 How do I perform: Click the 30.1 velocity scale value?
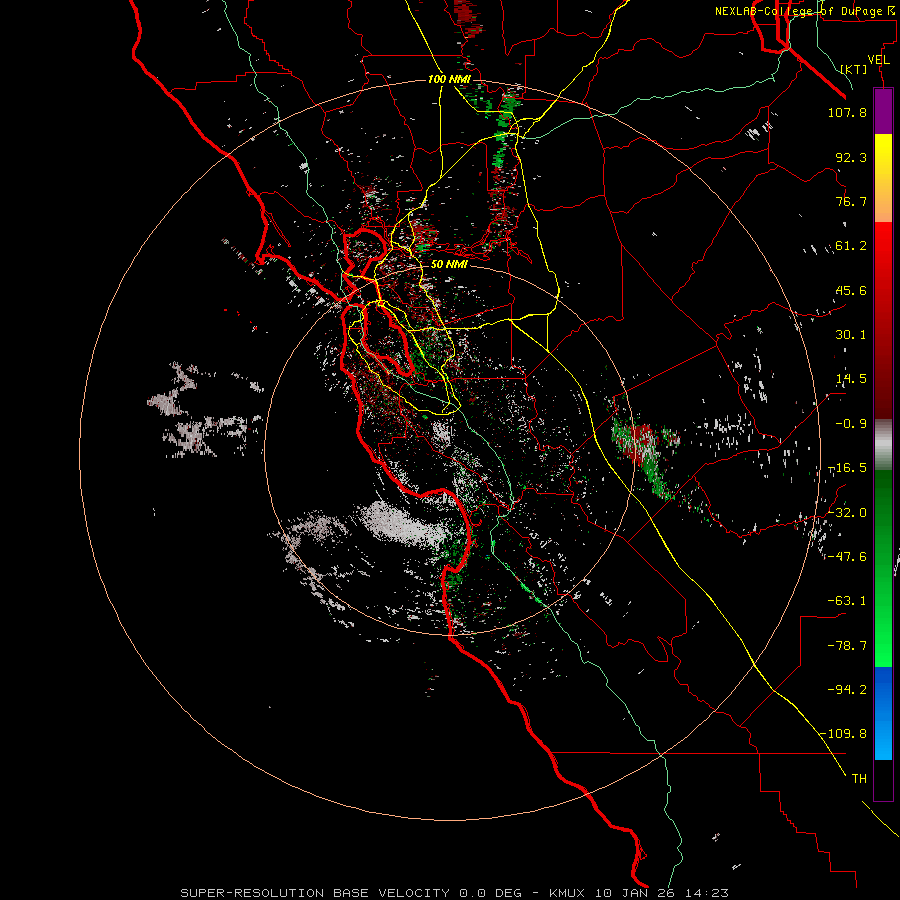[851, 335]
